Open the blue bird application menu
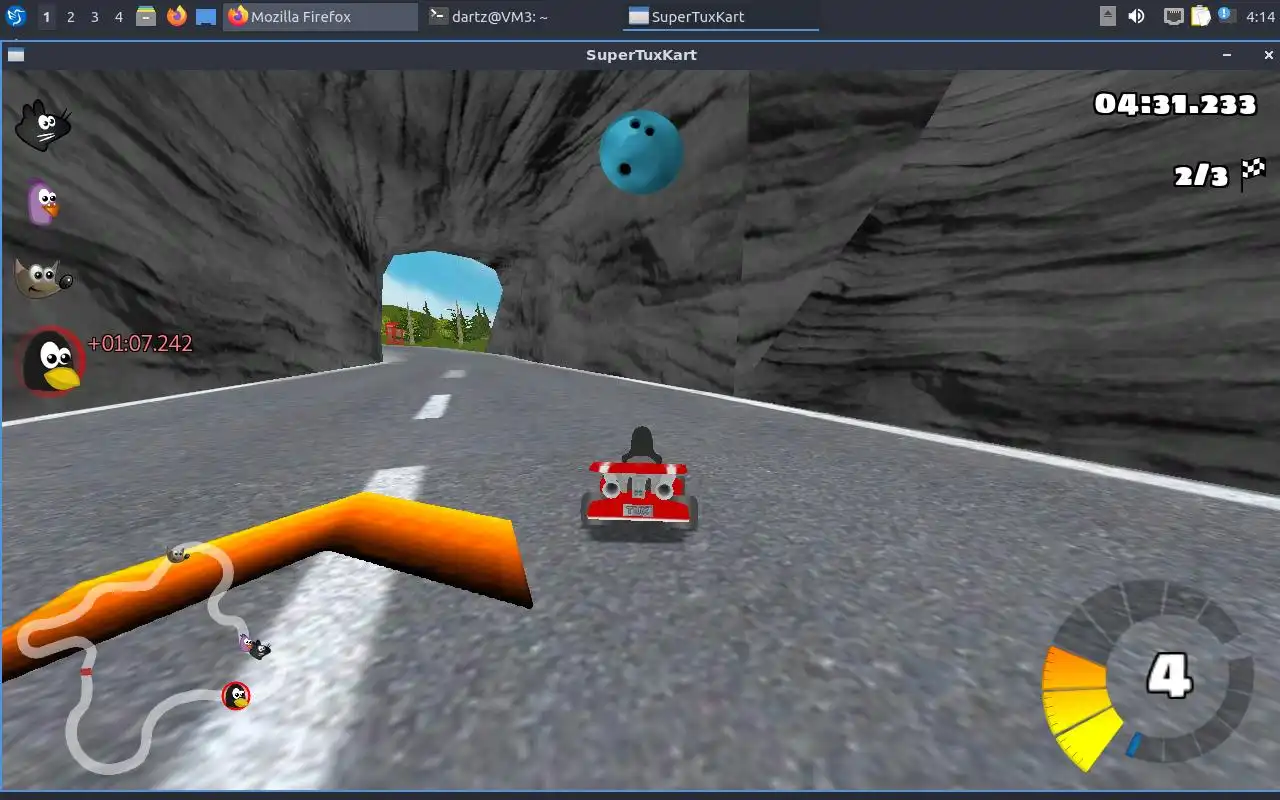This screenshot has width=1280, height=800. [16, 16]
